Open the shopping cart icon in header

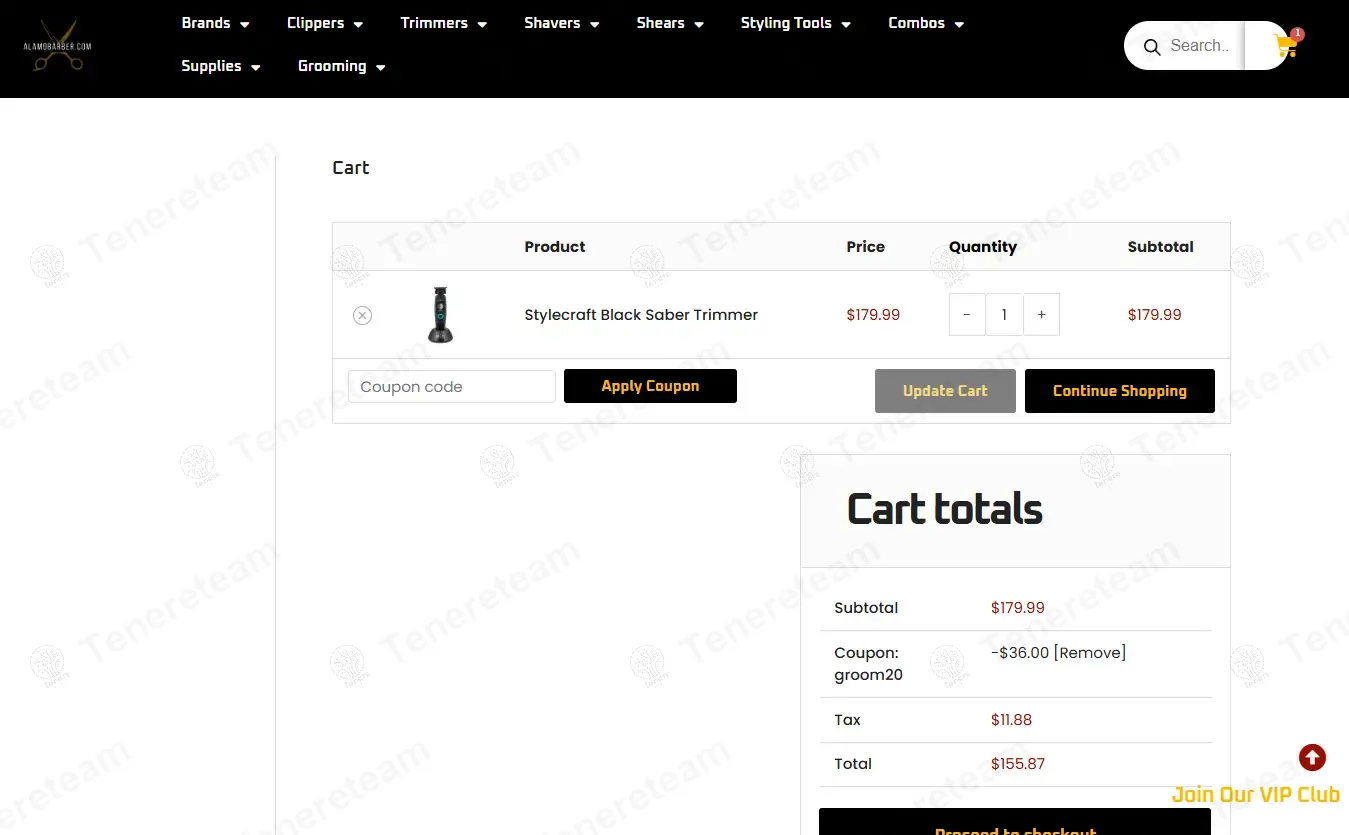pos(1284,47)
